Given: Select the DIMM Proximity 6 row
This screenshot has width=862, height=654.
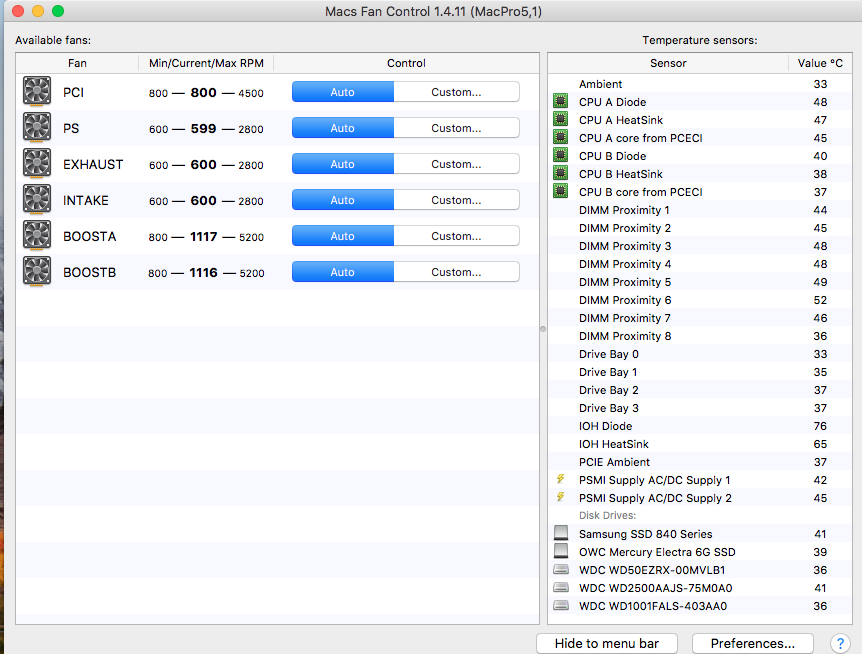Looking at the screenshot, I should pos(700,300).
